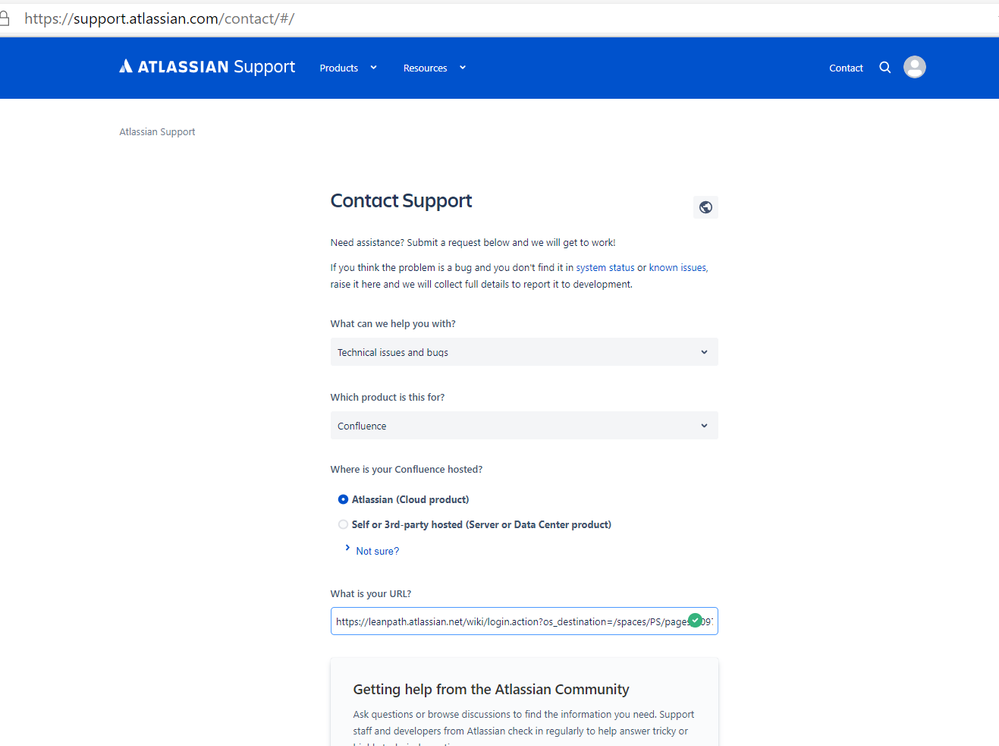Screen dimensions: 999x746
Task: Expand the Resources chevron arrow
Action: click(x=463, y=68)
